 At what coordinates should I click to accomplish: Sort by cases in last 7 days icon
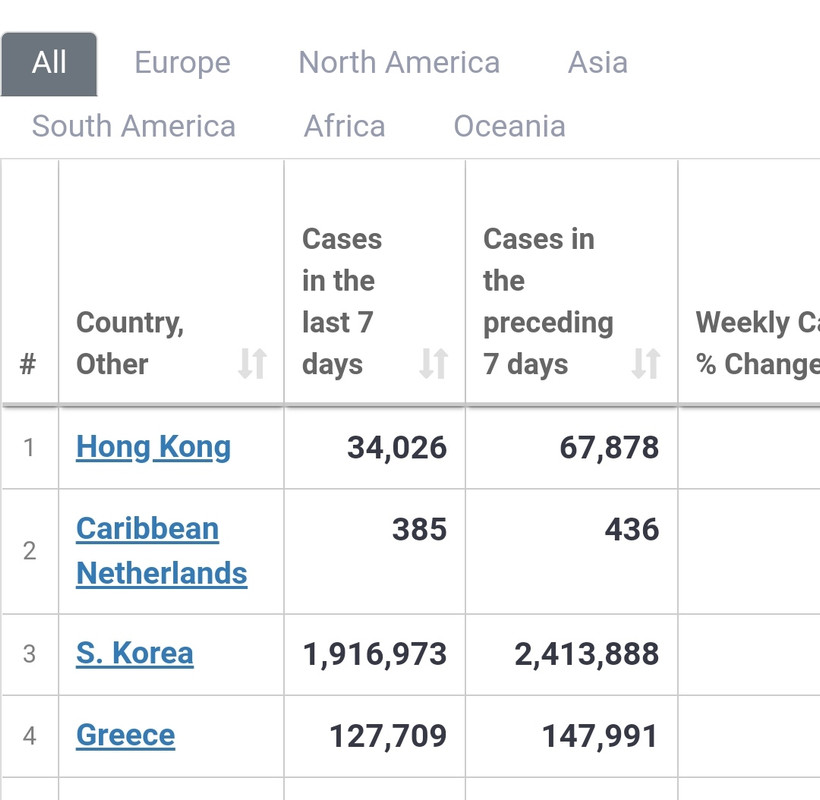coord(433,364)
